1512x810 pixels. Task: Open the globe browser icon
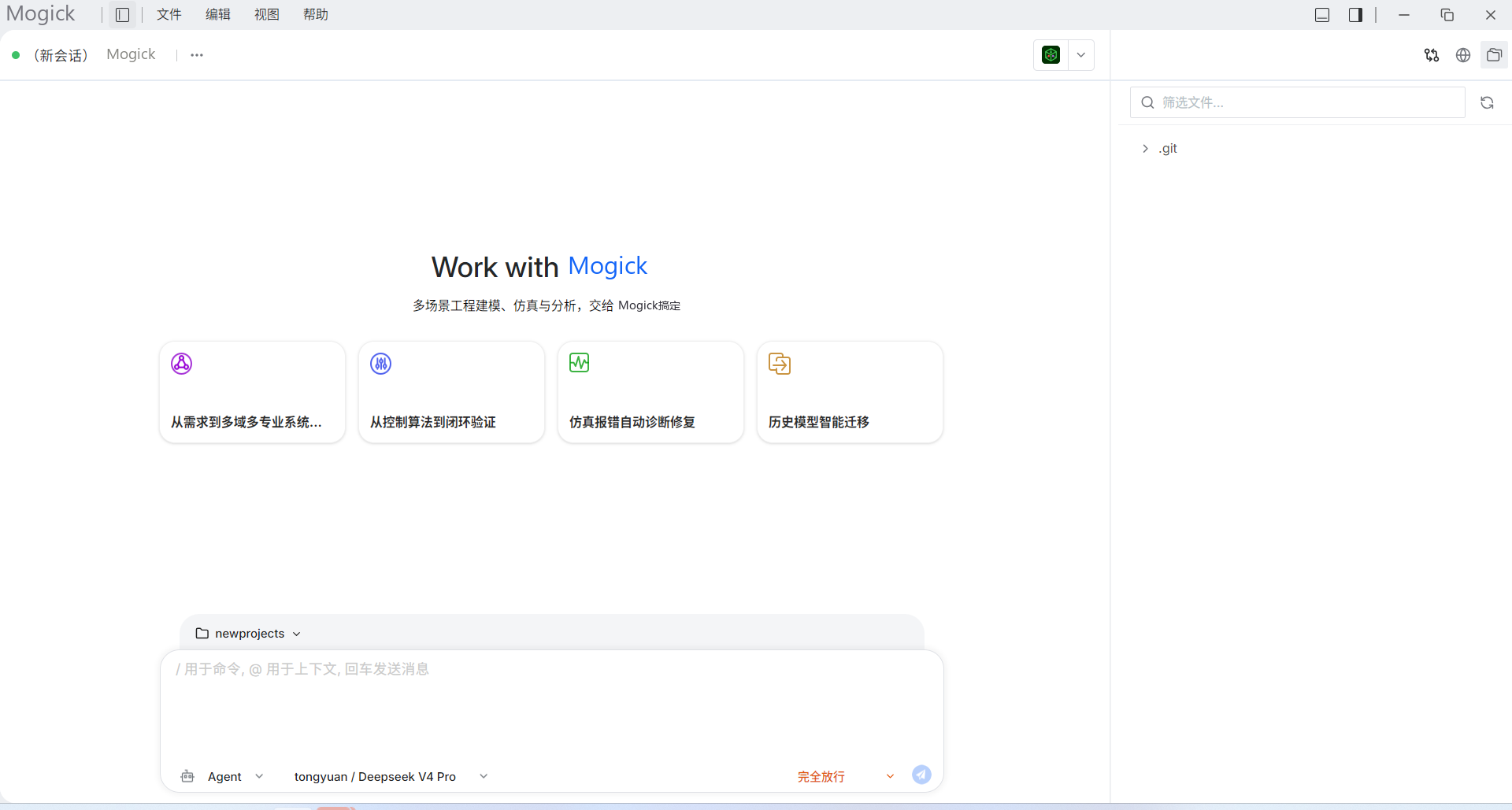(x=1463, y=55)
